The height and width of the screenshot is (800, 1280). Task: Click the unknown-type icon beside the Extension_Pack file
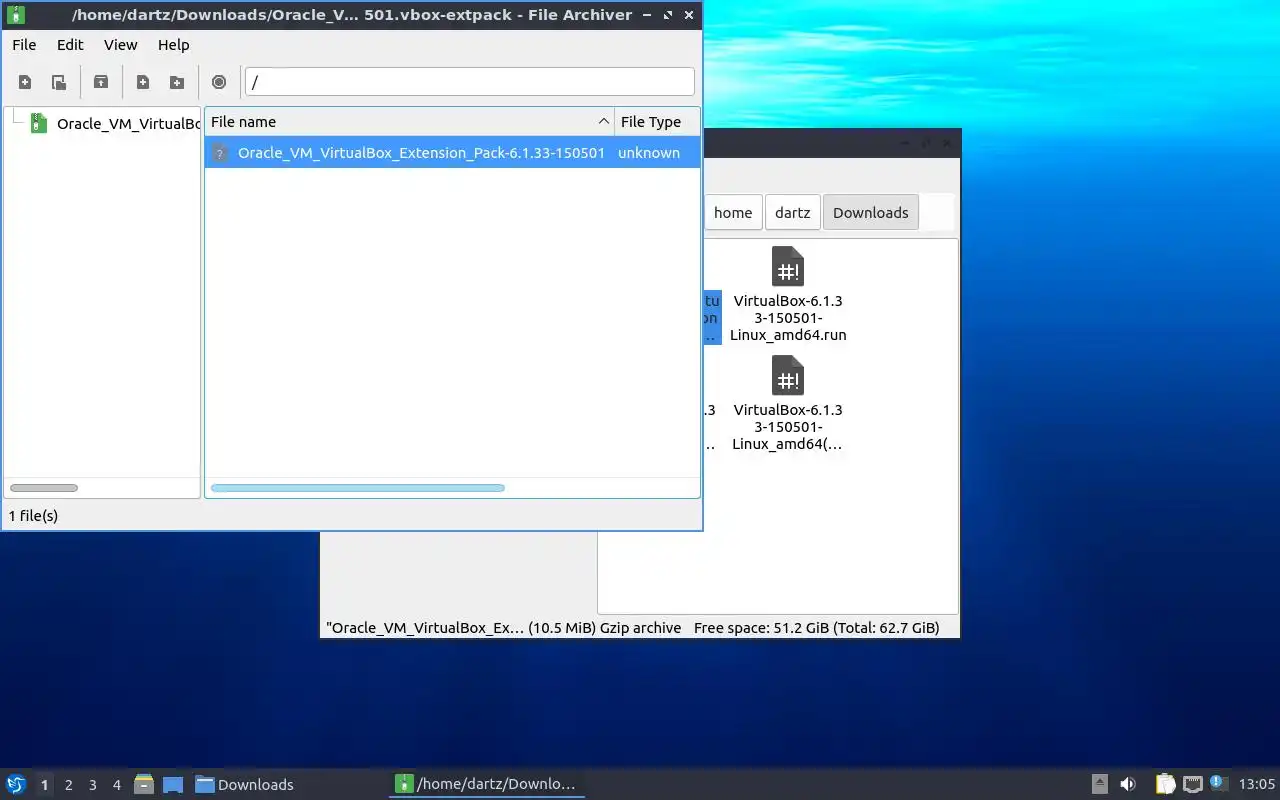point(220,153)
